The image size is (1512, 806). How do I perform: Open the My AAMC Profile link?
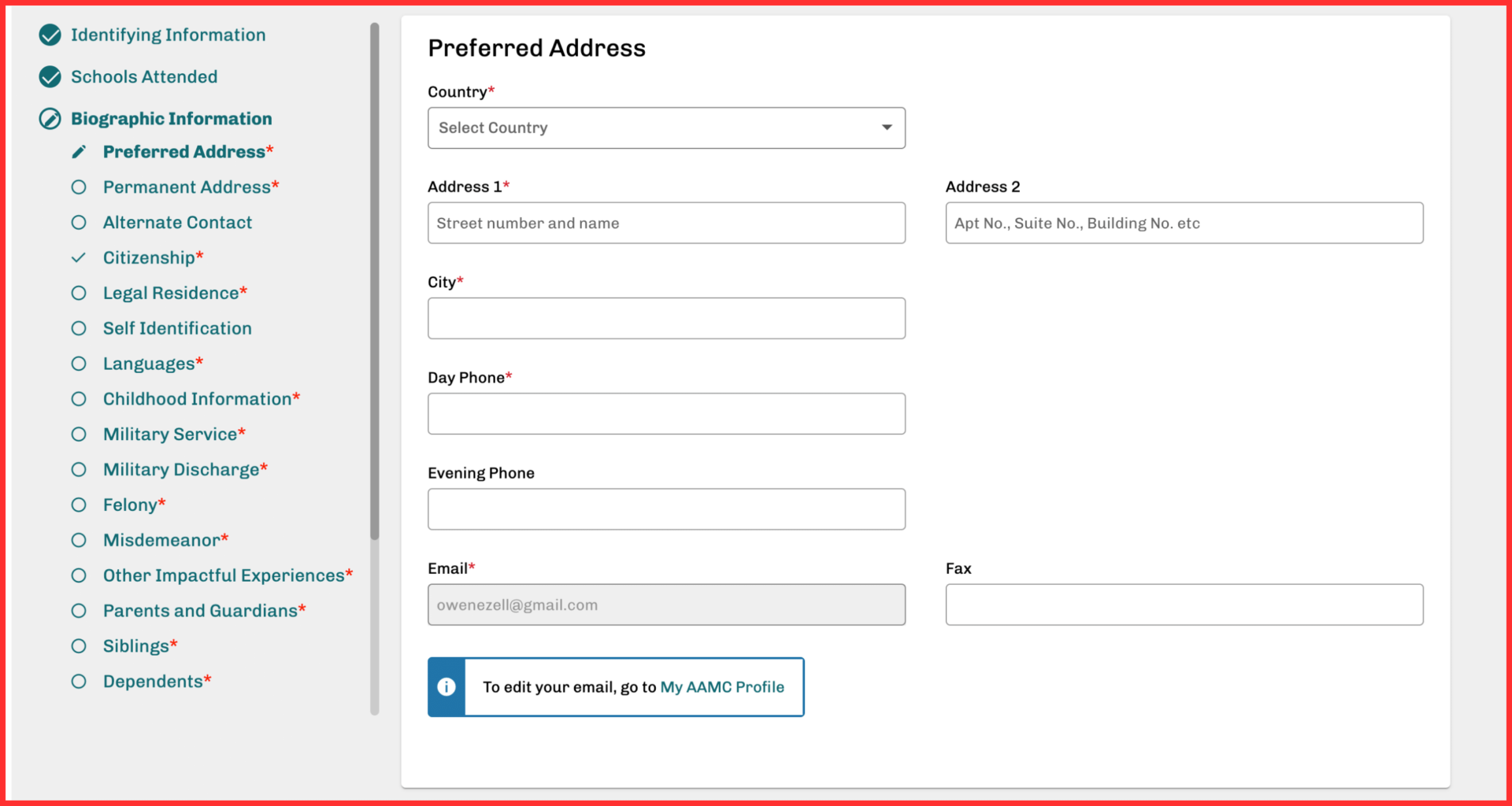pyautogui.click(x=722, y=686)
